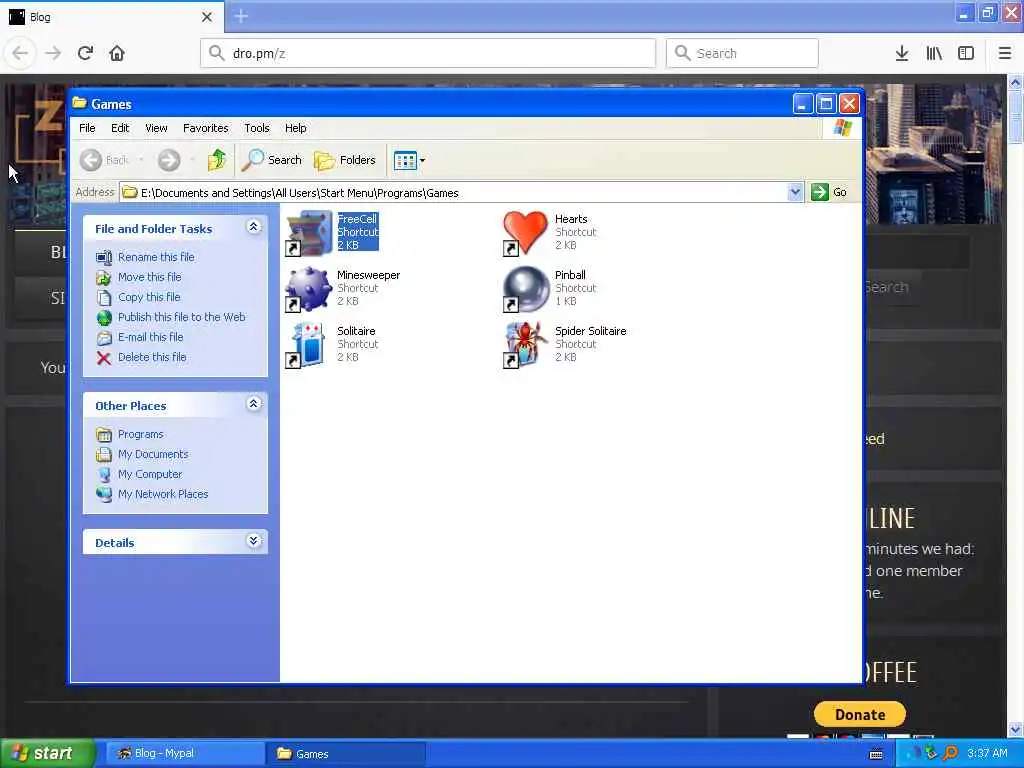Click Delete this file

coord(152,357)
